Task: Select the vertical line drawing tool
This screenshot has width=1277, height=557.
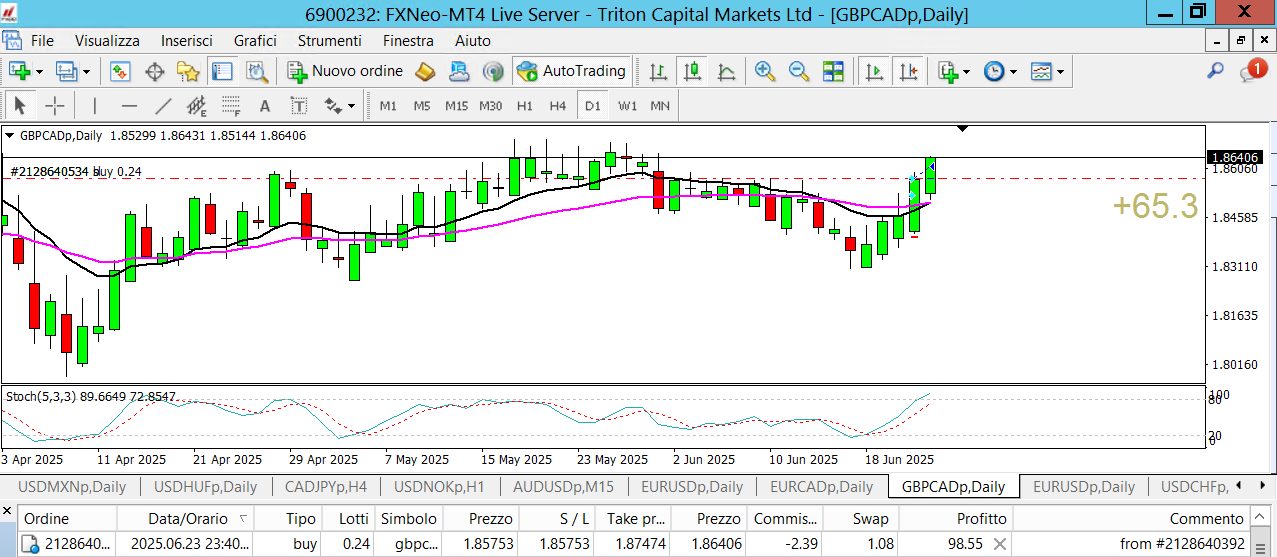Action: (95, 105)
